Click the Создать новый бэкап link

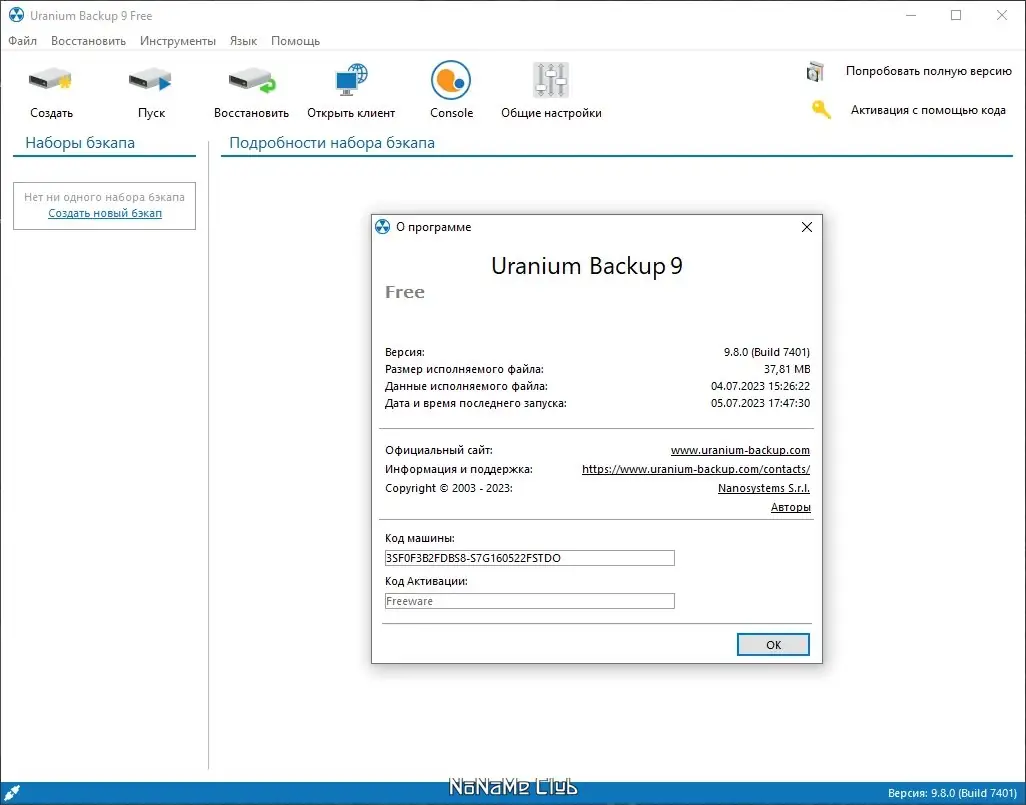[x=105, y=213]
